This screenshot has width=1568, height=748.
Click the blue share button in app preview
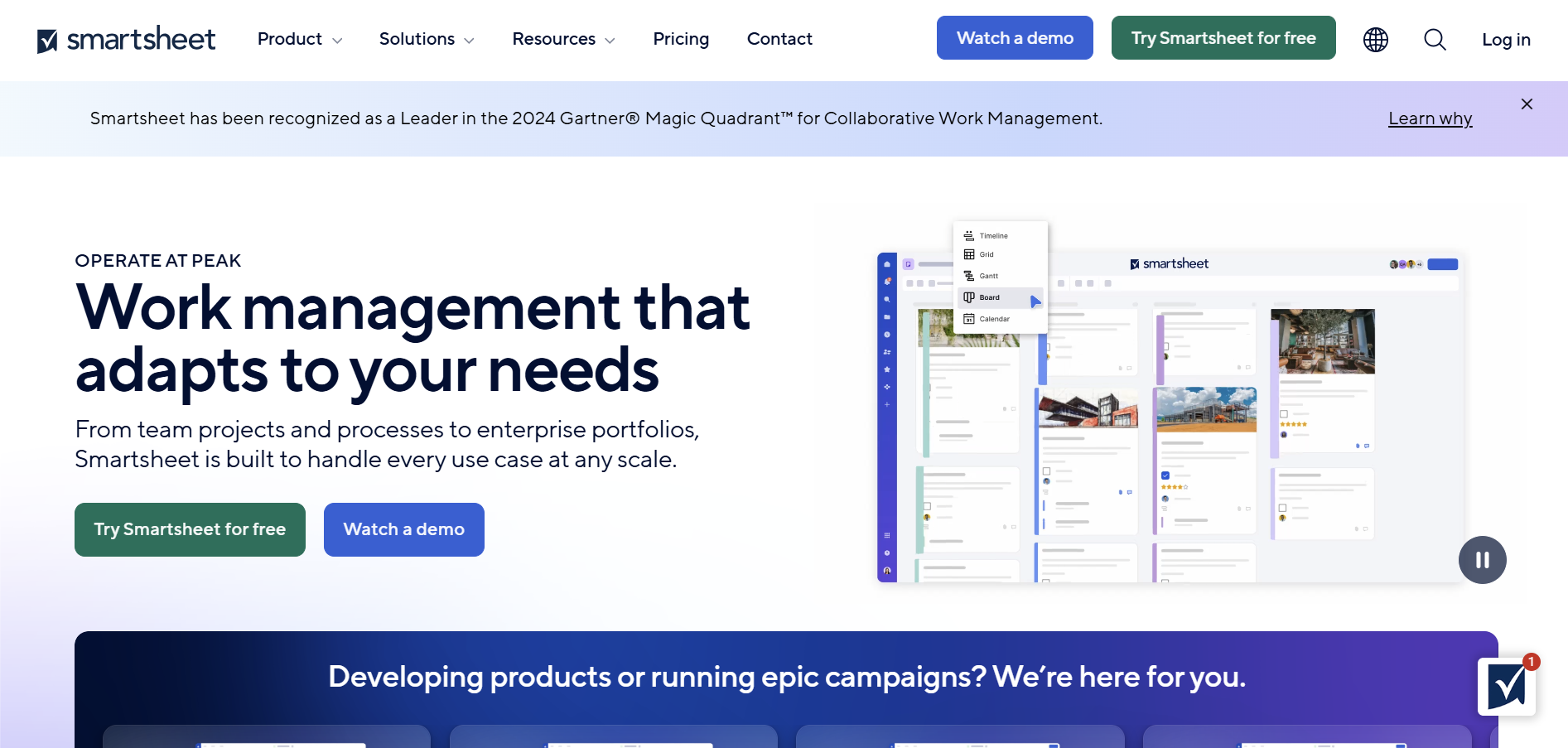(x=1443, y=264)
